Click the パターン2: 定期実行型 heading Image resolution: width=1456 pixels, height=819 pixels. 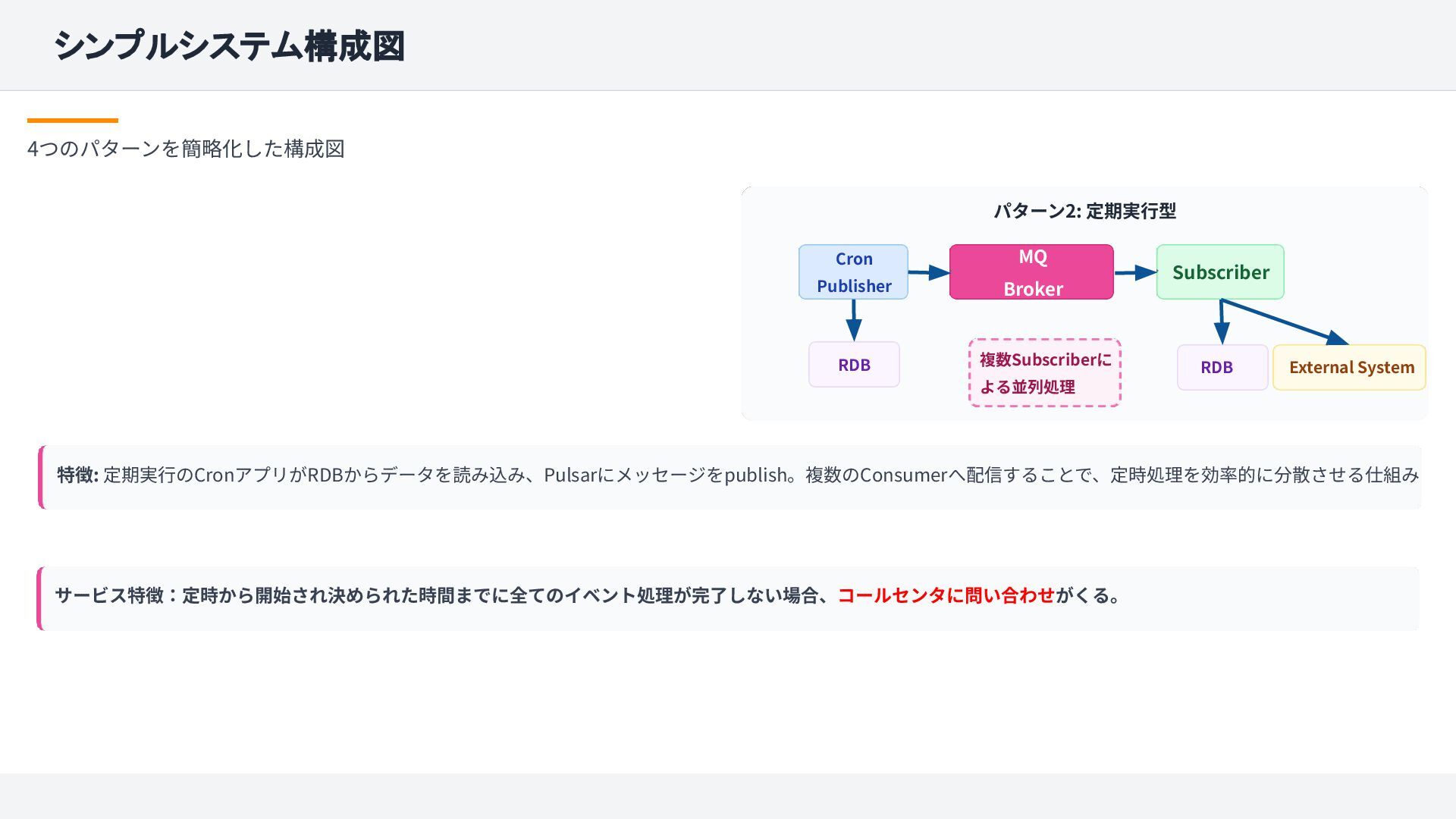click(1084, 211)
